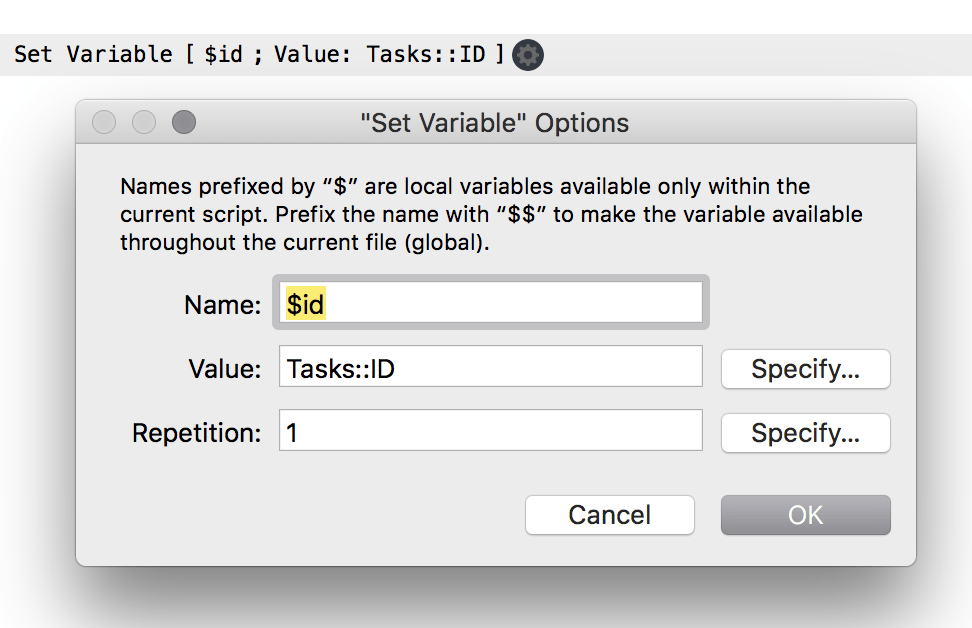972x628 pixels.
Task: Click into the Name input field
Action: click(x=490, y=304)
